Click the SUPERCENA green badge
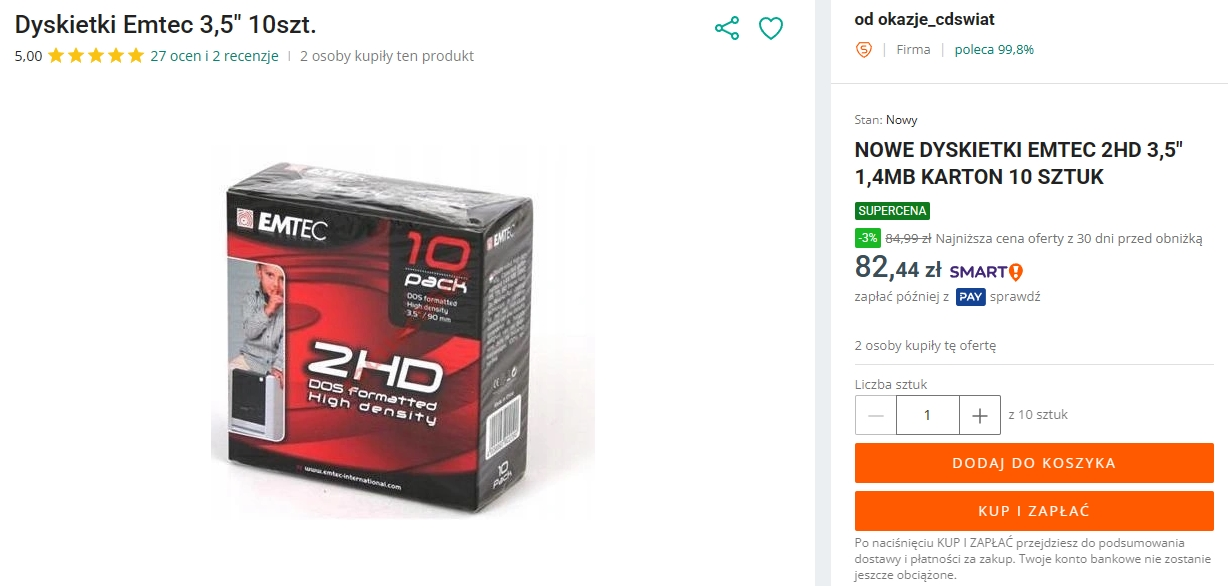This screenshot has width=1228, height=586. click(x=892, y=211)
